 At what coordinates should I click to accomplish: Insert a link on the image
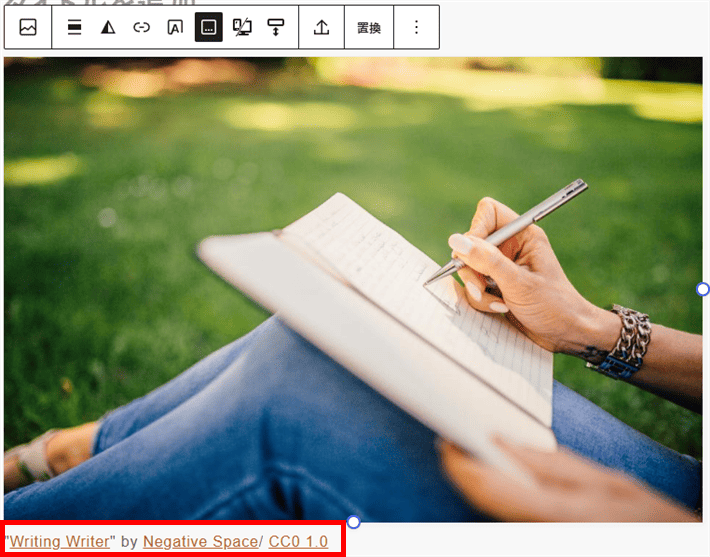(x=141, y=27)
